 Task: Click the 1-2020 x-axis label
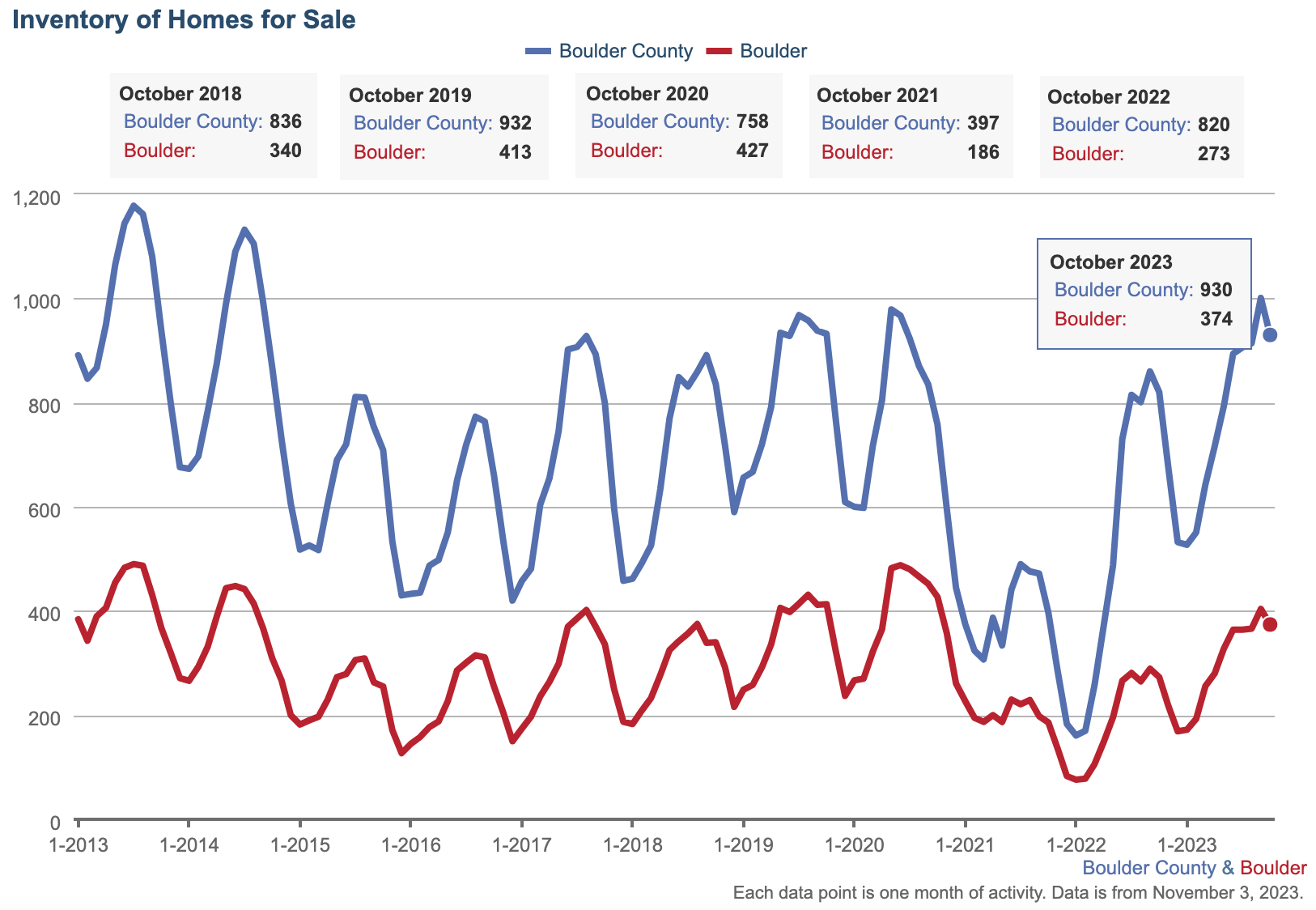click(855, 845)
